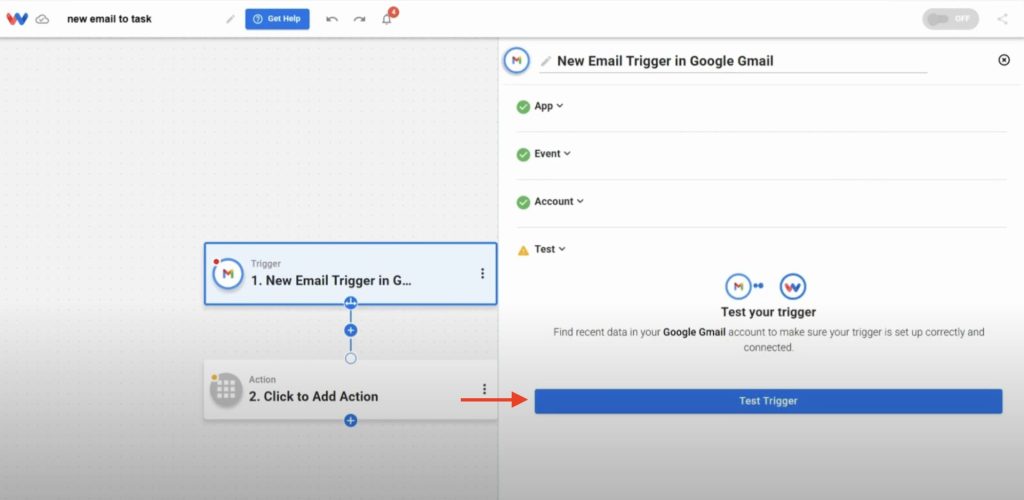Image resolution: width=1024 pixels, height=500 pixels.
Task: Click pencil icon beside trigger title
Action: point(546,61)
